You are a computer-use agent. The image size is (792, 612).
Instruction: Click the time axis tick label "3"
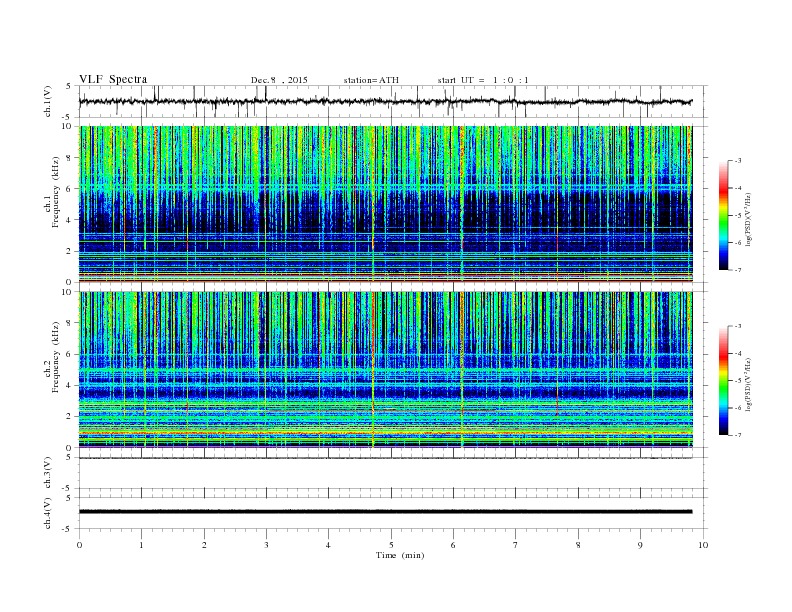[x=266, y=545]
